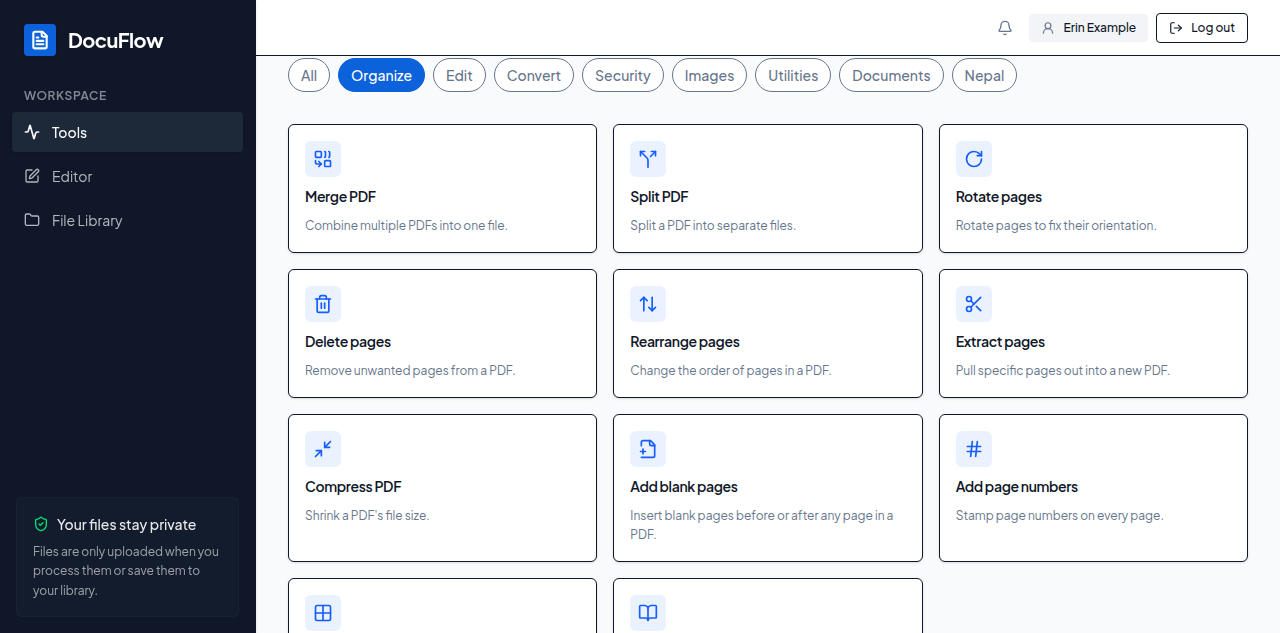Open notifications bell icon
The height and width of the screenshot is (633, 1280).
(1005, 28)
